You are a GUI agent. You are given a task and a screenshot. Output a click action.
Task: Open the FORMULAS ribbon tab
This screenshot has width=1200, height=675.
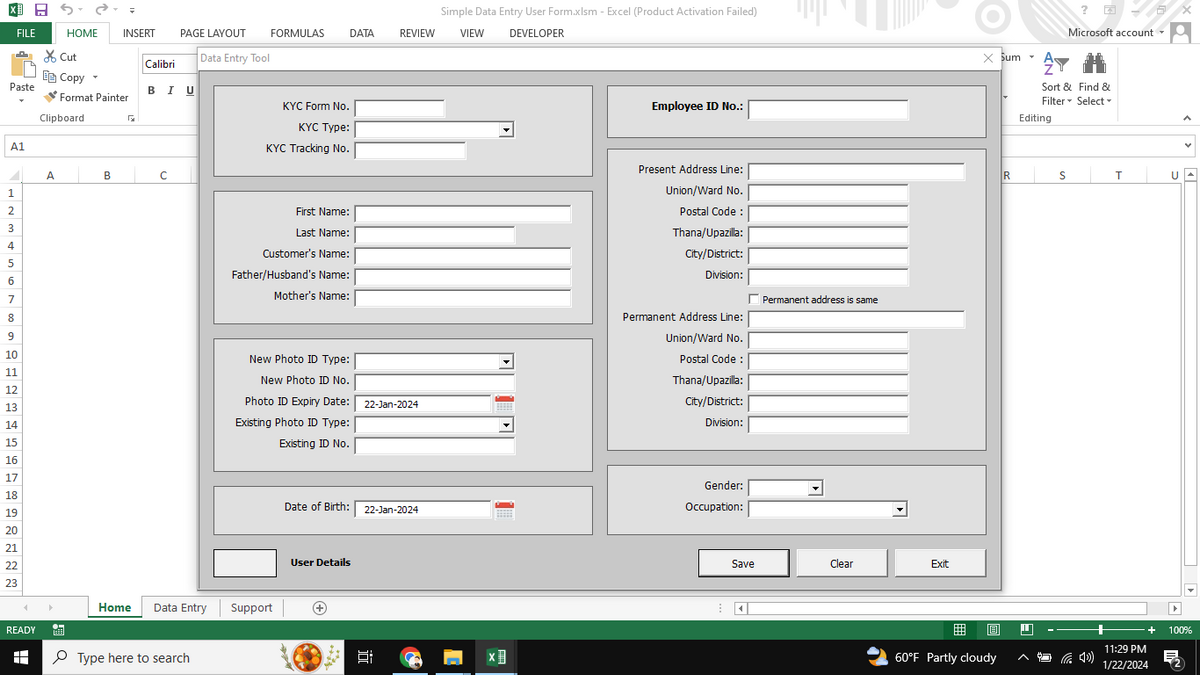[x=297, y=33]
